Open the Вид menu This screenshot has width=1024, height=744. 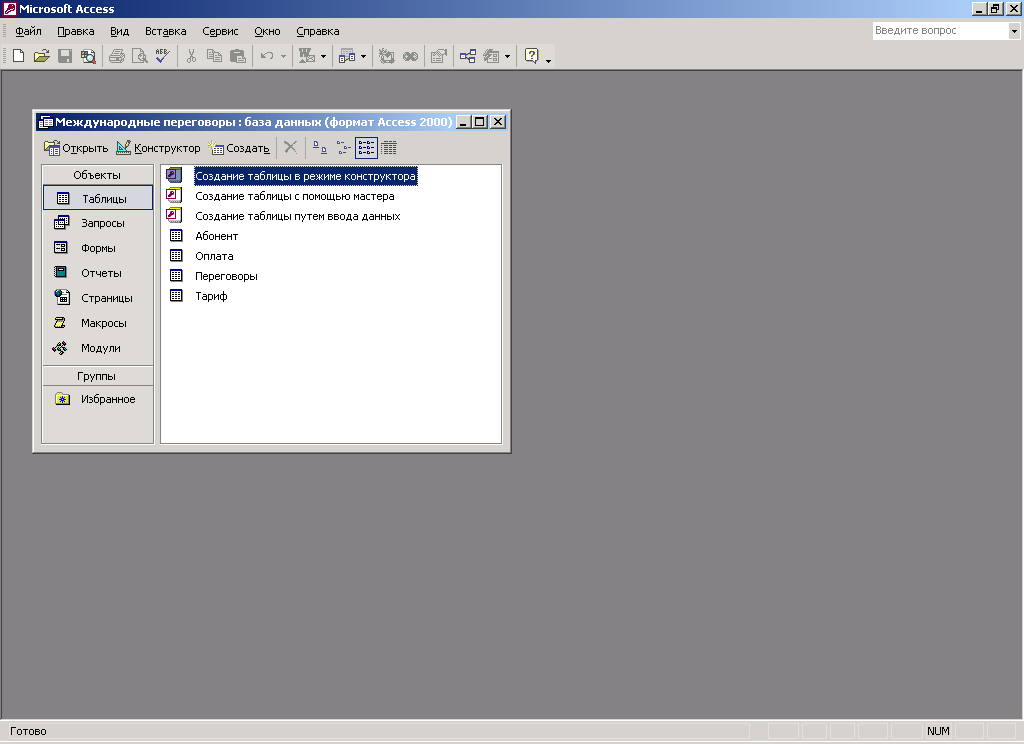tap(120, 31)
